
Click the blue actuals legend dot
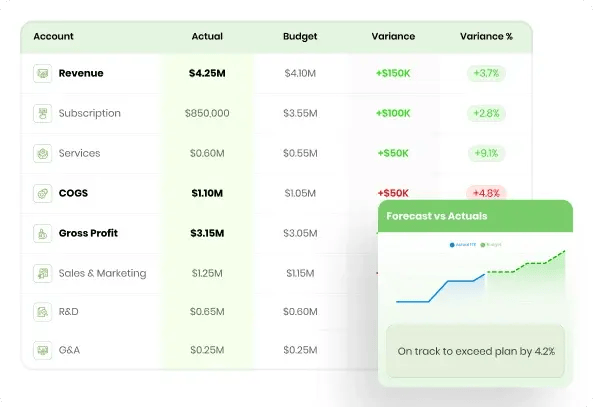(x=452, y=245)
